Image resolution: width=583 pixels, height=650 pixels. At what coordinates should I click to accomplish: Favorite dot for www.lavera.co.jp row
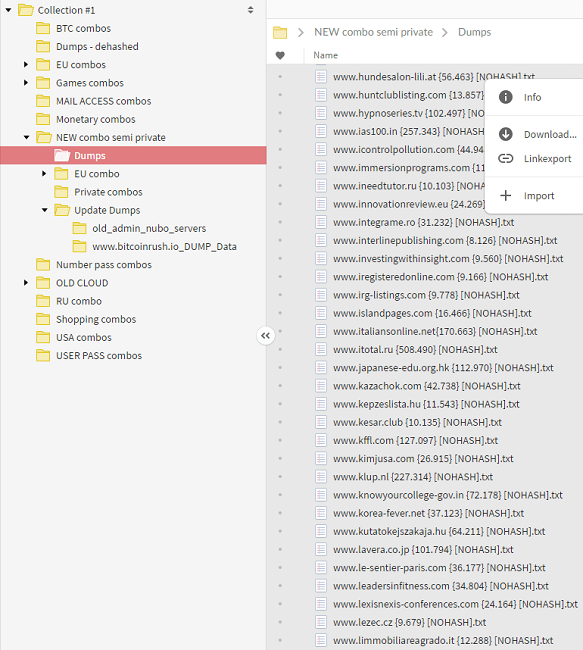pyautogui.click(x=280, y=549)
